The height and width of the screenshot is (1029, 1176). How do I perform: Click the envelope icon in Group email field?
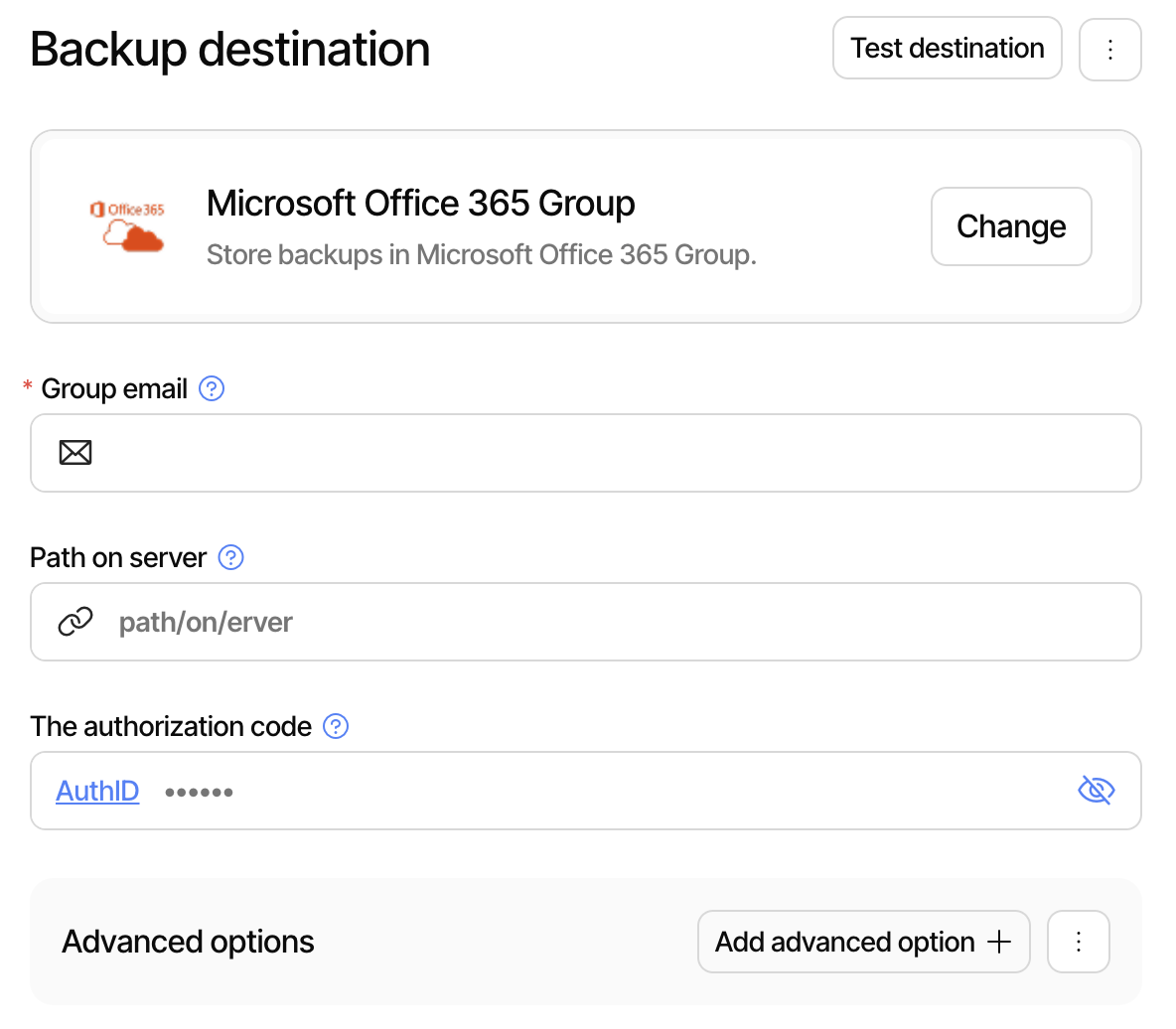coord(75,453)
